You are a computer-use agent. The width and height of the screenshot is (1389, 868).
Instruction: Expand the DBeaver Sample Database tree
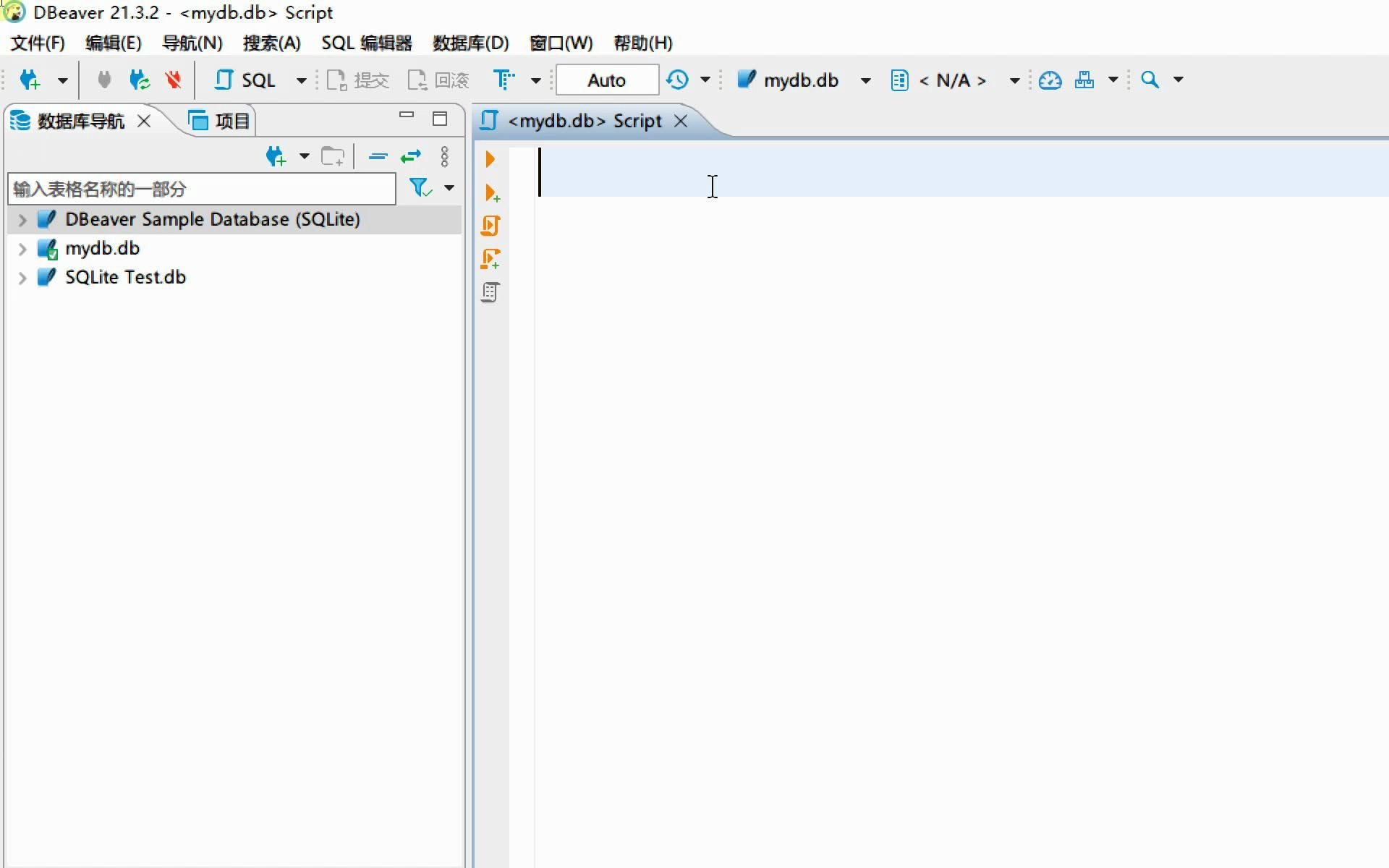coord(22,219)
